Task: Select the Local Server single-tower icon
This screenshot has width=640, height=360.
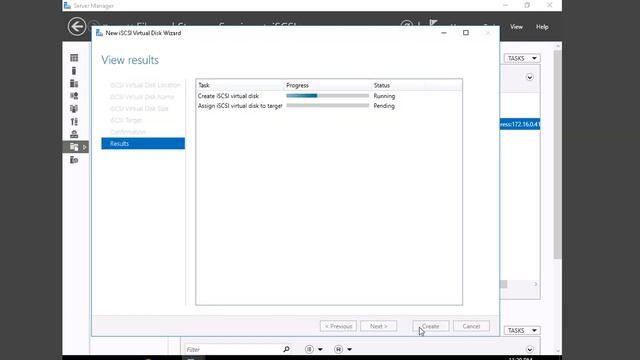Action: click(x=74, y=71)
